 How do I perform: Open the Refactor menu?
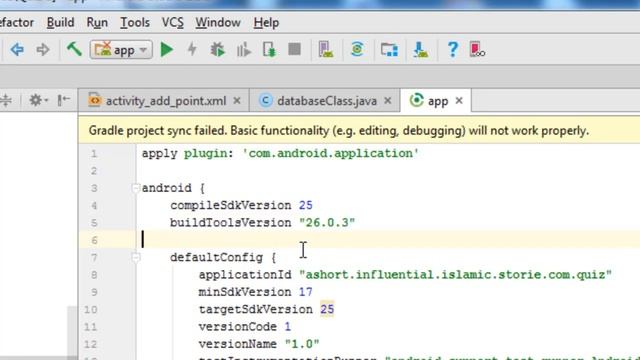pos(17,22)
